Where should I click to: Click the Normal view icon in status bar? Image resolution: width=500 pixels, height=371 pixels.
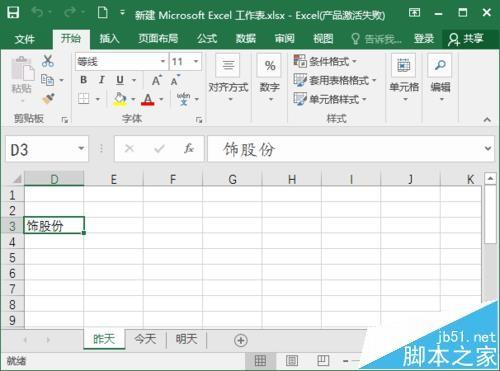[x=260, y=361]
